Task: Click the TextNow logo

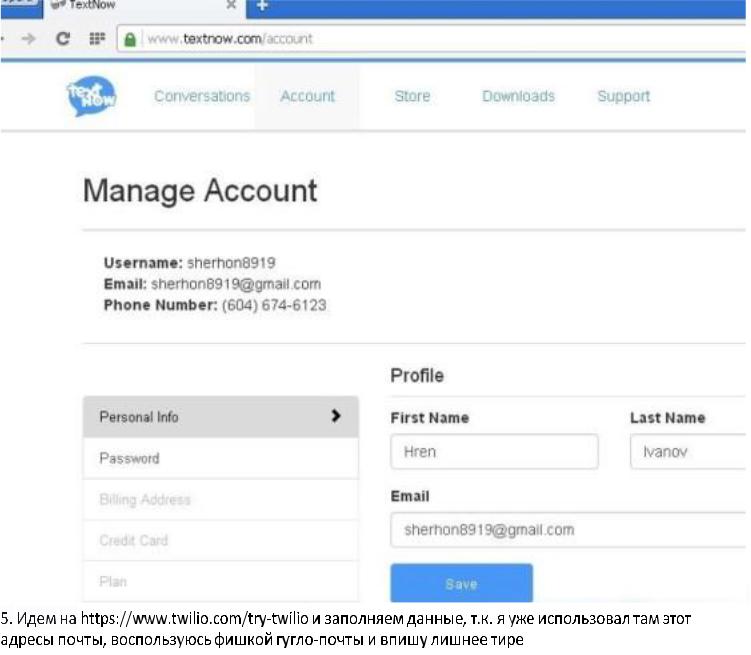Action: pyautogui.click(x=91, y=96)
